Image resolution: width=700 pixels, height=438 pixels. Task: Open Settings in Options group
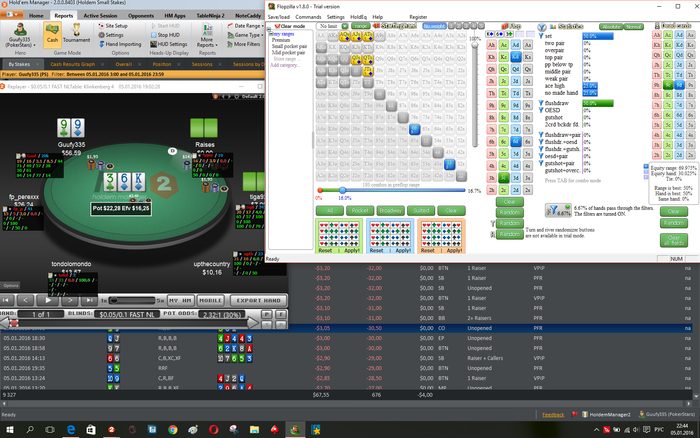click(x=111, y=35)
